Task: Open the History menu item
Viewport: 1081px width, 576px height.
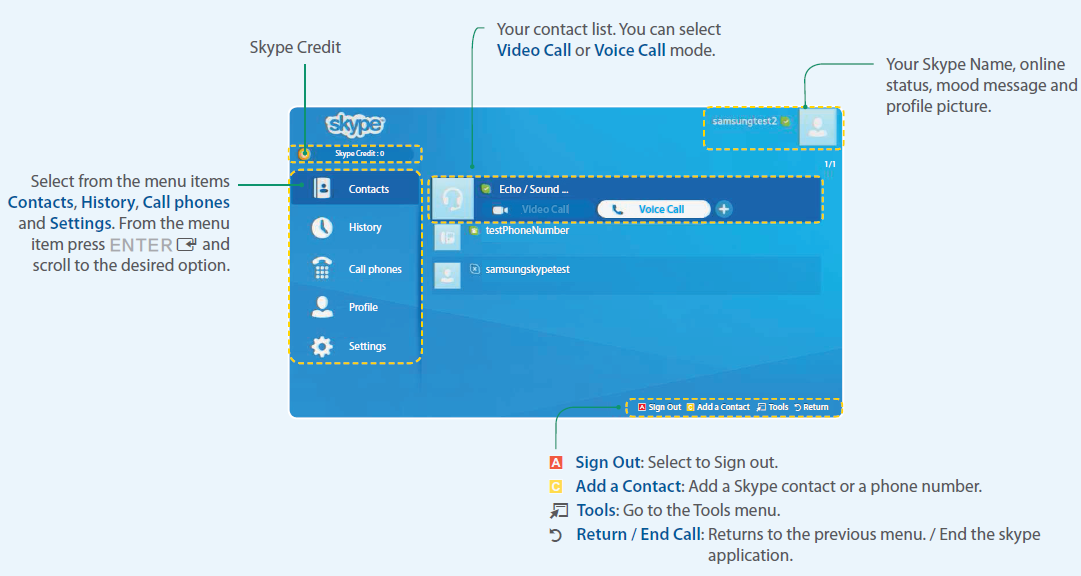Action: (355, 228)
